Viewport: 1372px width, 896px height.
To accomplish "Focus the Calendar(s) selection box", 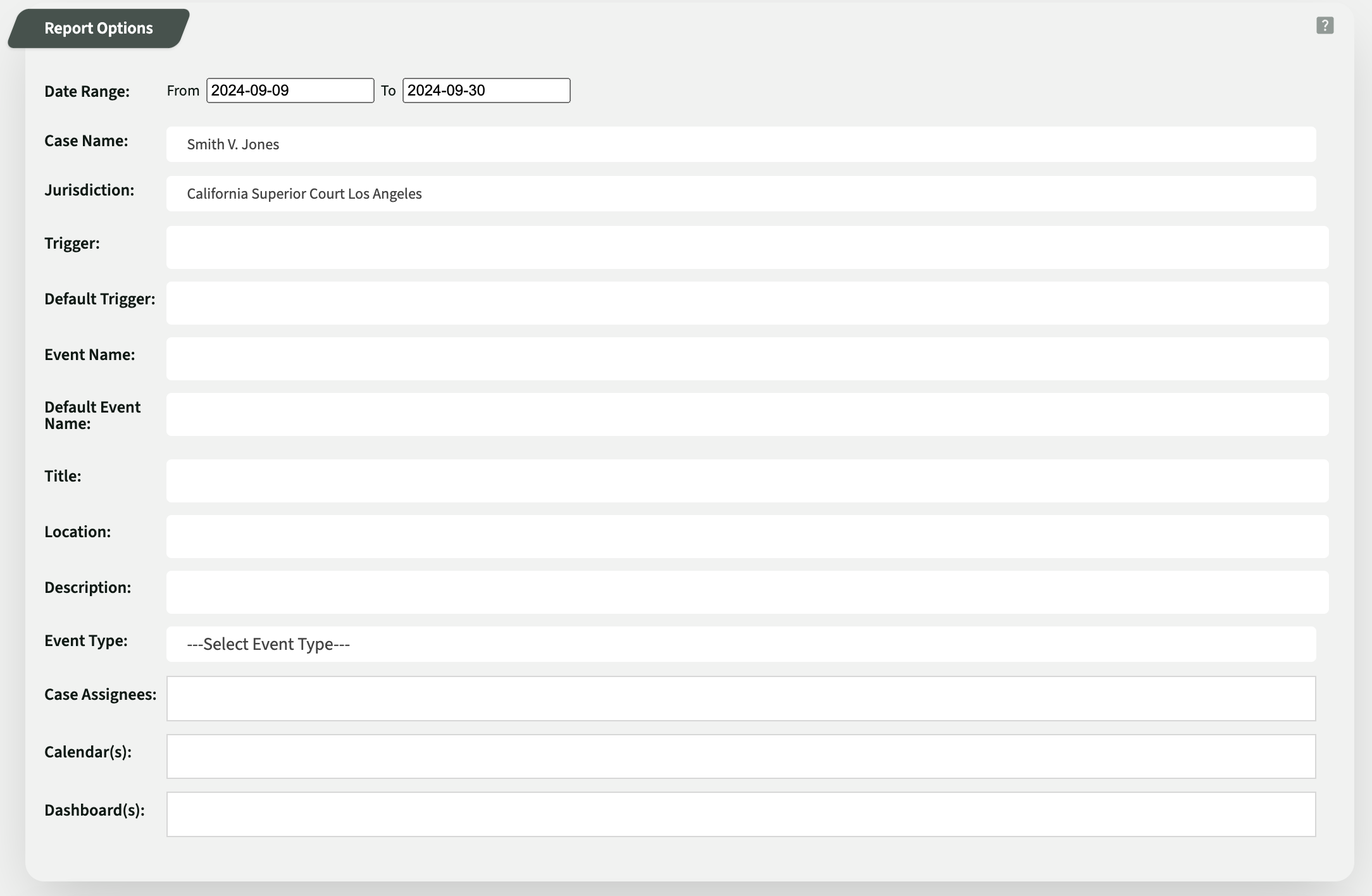I will click(741, 756).
